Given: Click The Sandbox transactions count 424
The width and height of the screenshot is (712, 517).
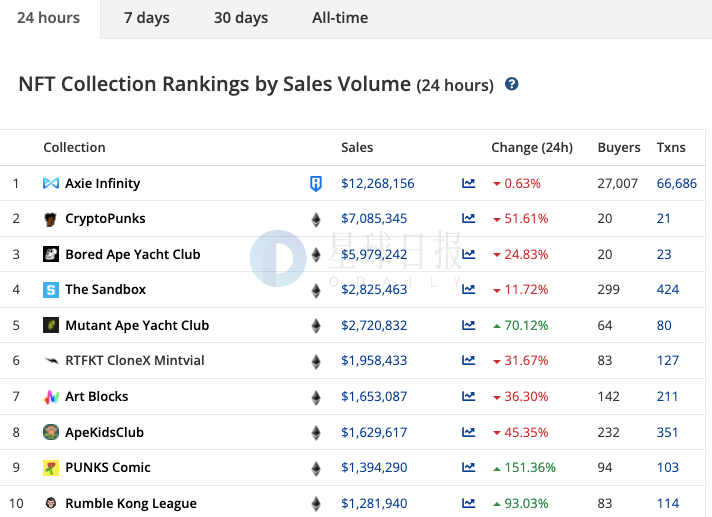Looking at the screenshot, I should click(668, 290).
